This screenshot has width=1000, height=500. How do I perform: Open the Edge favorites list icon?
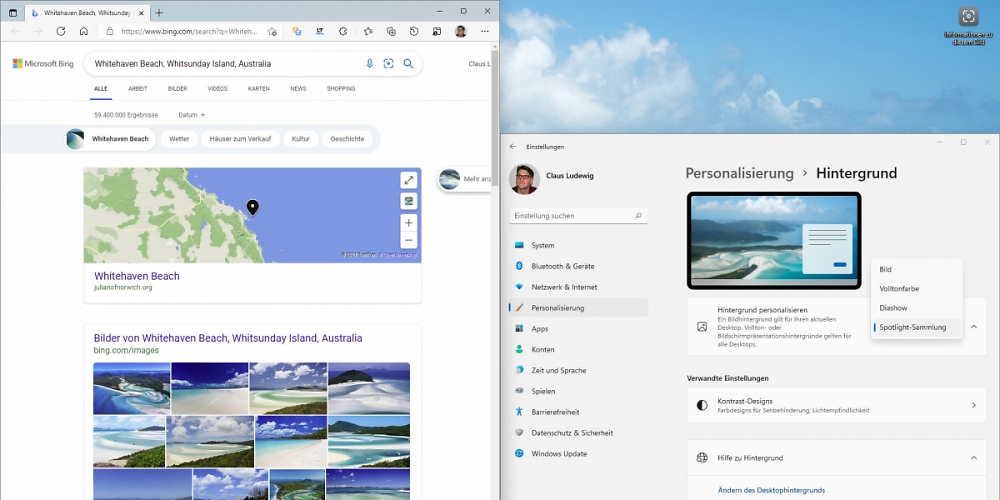coord(368,31)
